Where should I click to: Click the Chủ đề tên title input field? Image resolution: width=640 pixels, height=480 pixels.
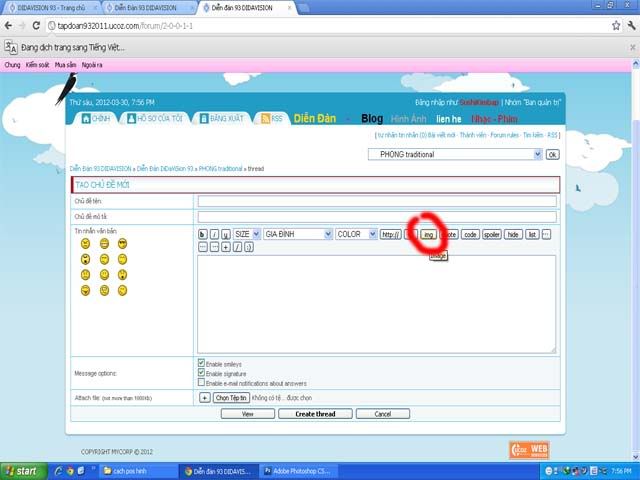coord(377,201)
